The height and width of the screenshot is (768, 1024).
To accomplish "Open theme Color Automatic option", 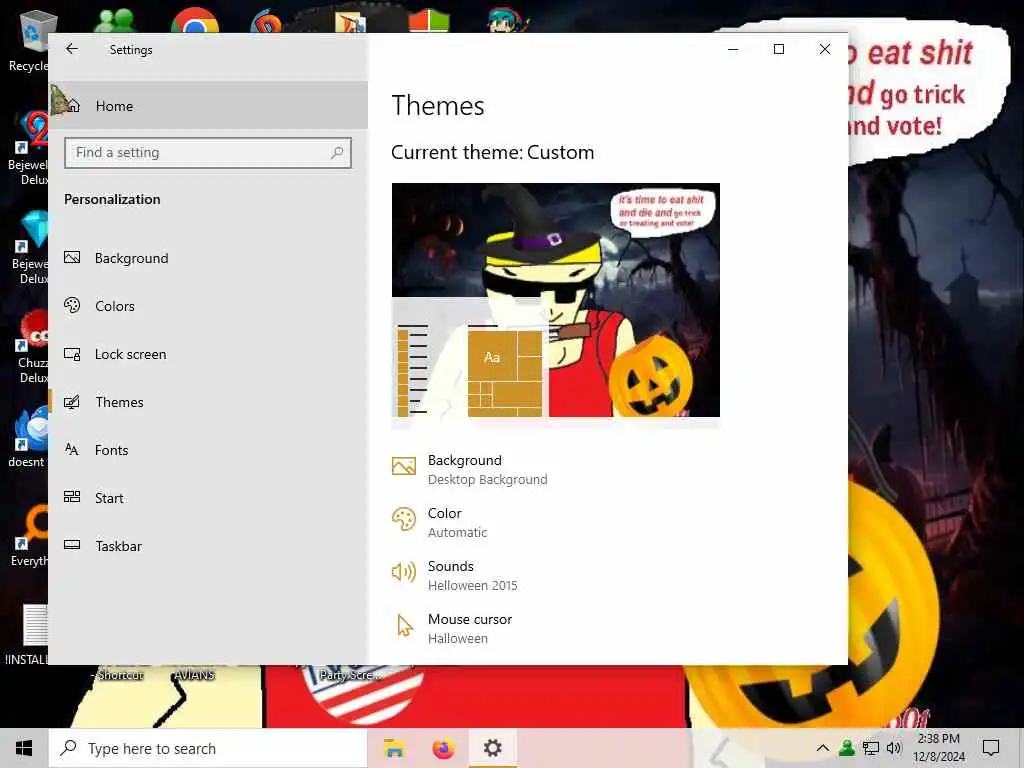I will click(457, 522).
